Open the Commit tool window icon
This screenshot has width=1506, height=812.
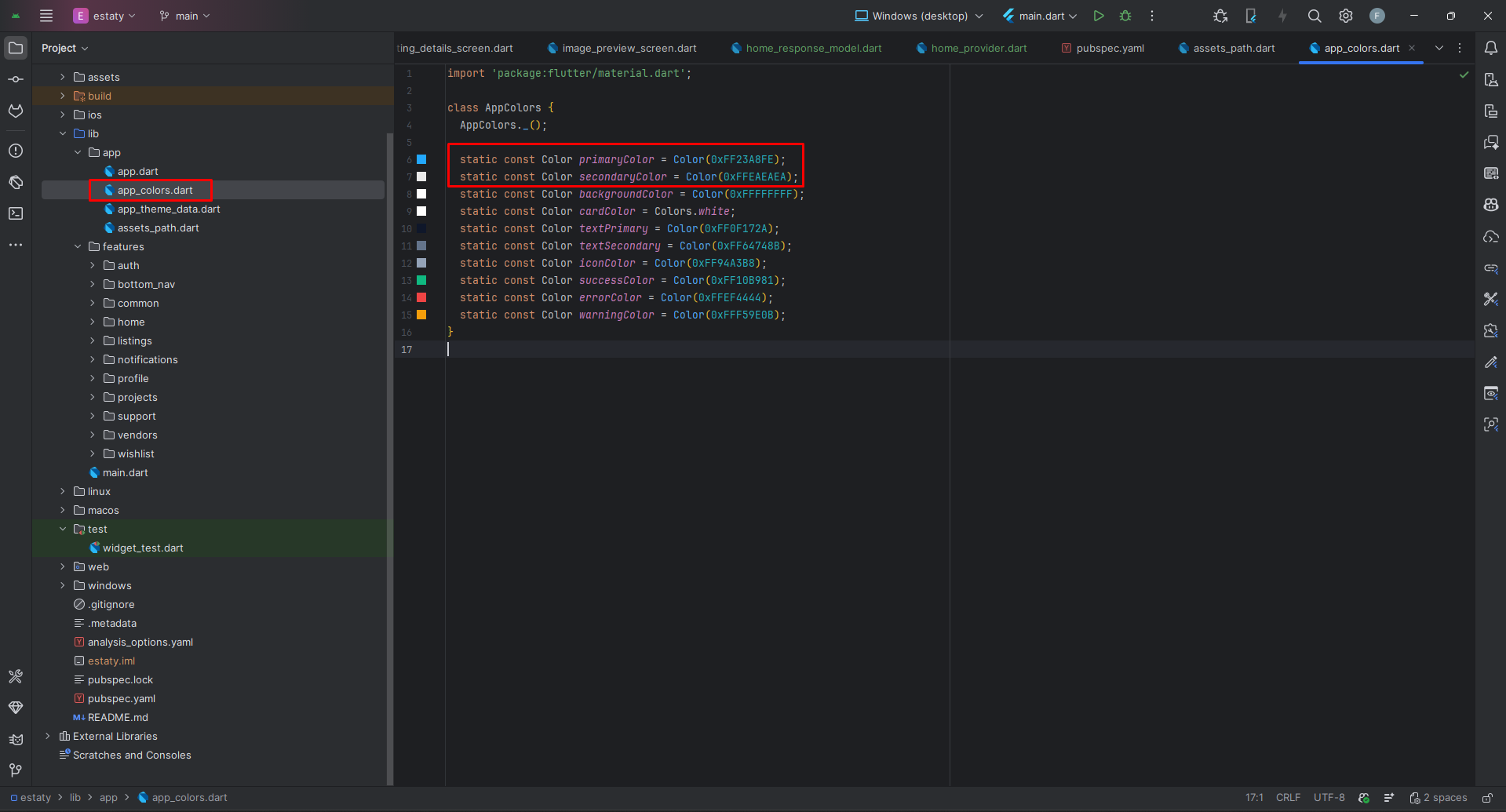(x=16, y=79)
